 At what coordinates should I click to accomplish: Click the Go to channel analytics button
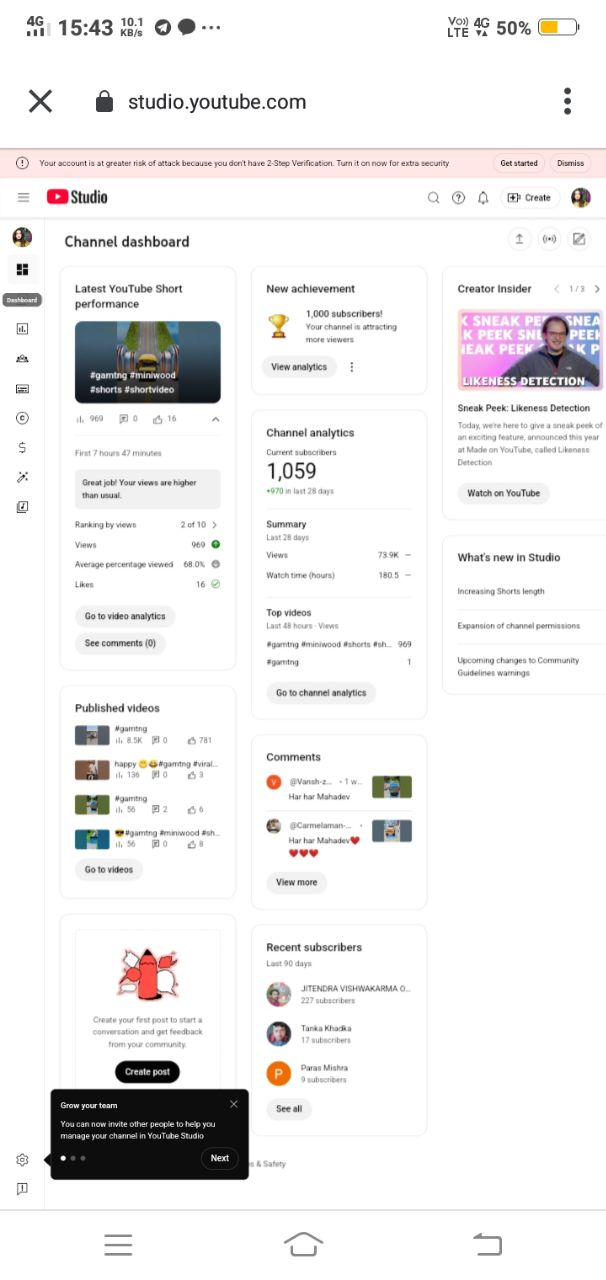pos(321,692)
